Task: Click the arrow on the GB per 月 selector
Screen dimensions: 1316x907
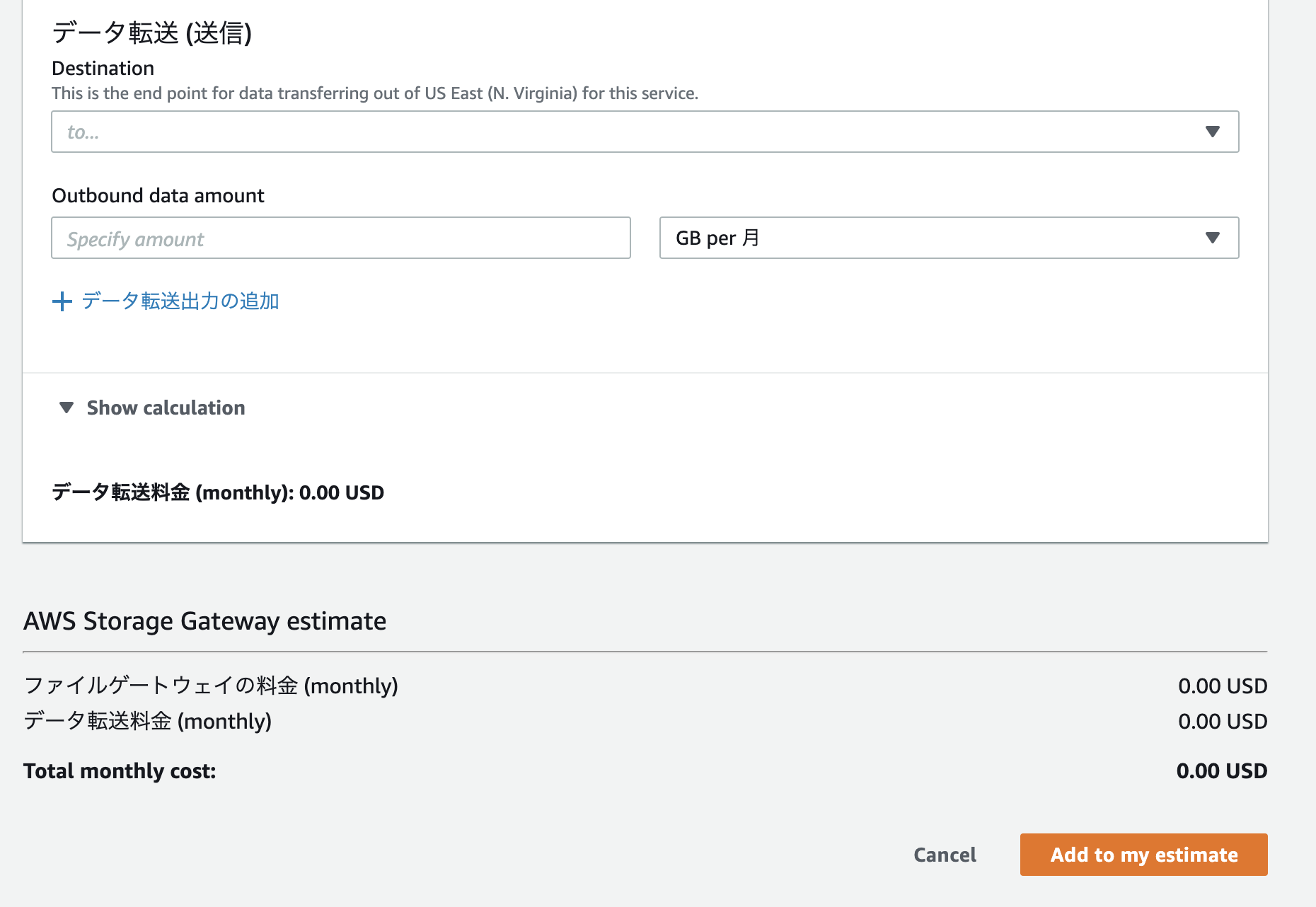Action: [x=1213, y=238]
